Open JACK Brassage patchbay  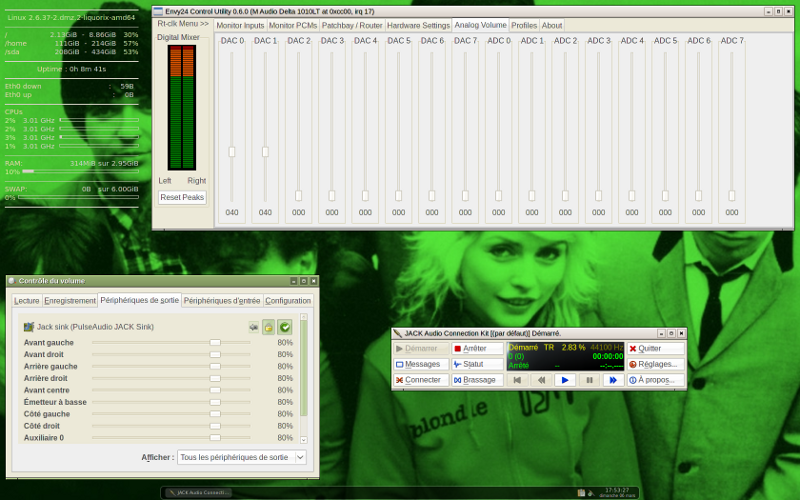(x=477, y=380)
